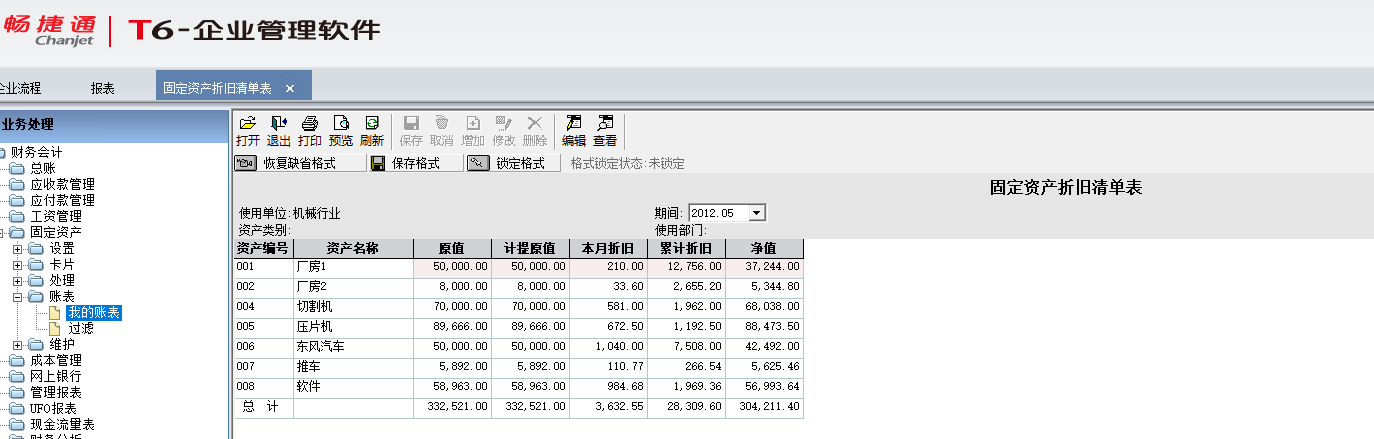Click the 计提原值 column header
Viewport: 1374px width, 439px height.
530,248
